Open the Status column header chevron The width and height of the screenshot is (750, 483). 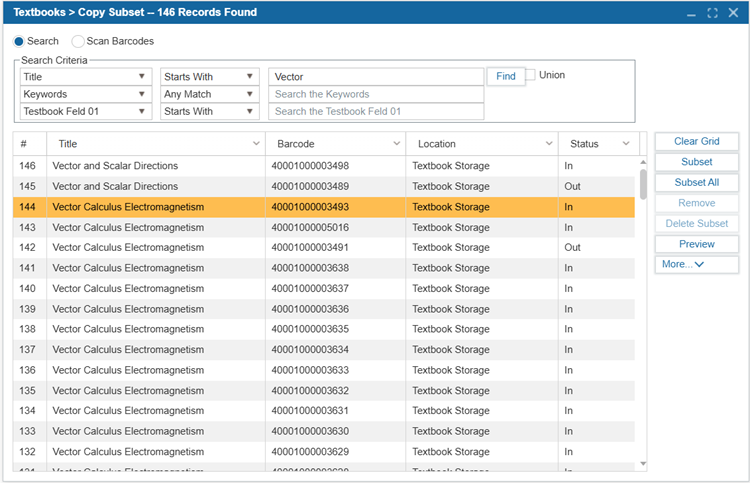point(626,143)
